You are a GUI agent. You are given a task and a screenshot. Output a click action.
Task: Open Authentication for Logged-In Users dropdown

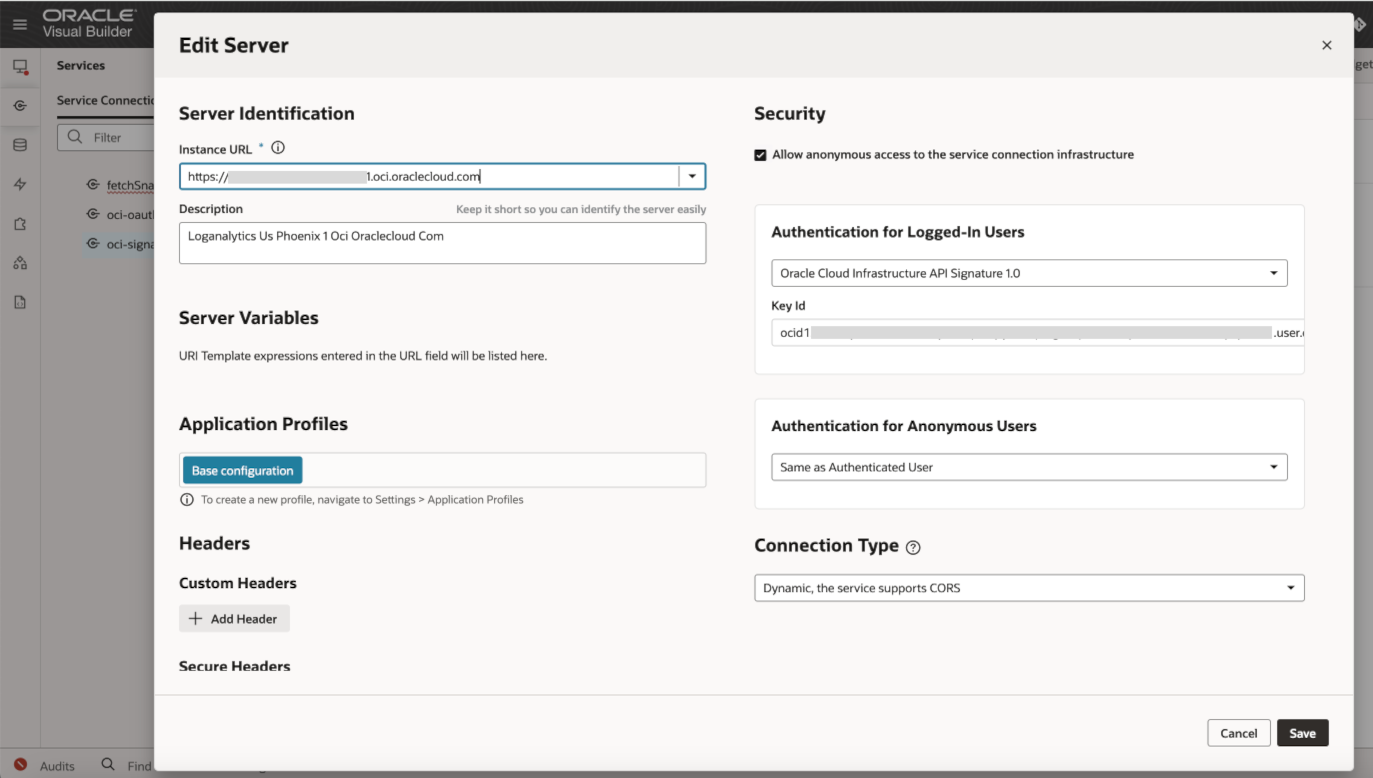click(1028, 273)
